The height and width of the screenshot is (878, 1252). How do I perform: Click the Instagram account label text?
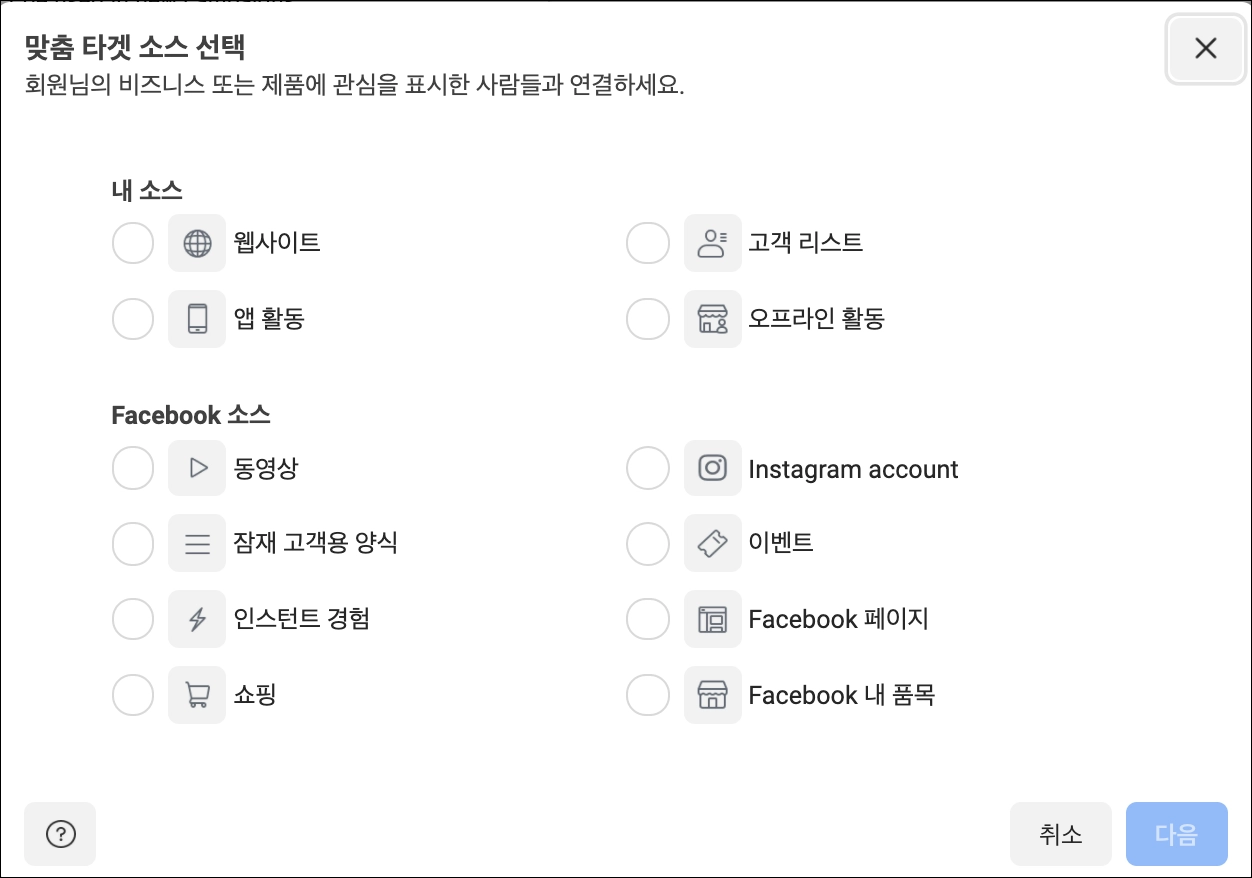coord(853,470)
